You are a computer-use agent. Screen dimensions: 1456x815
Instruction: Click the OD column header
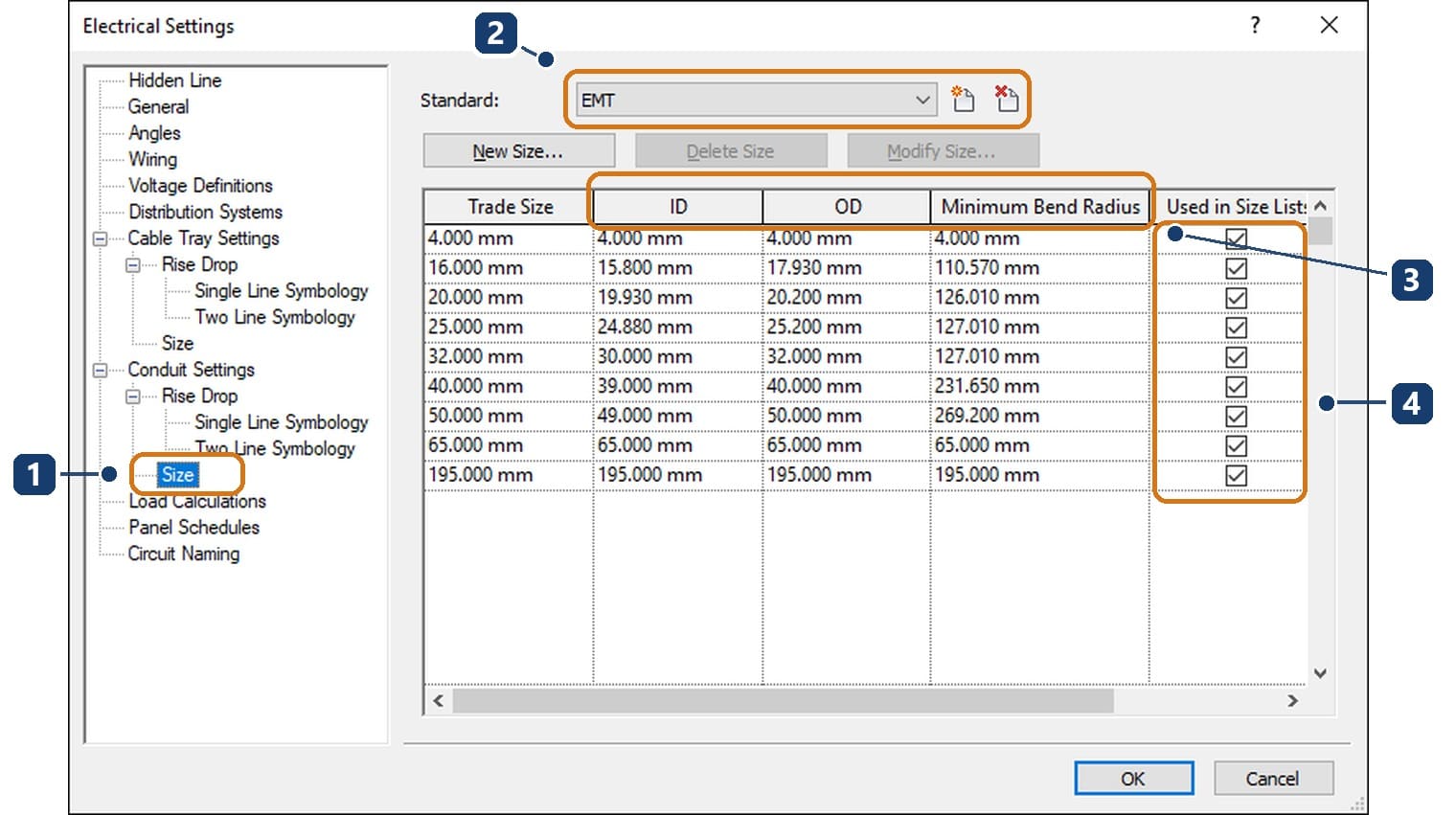click(x=847, y=207)
